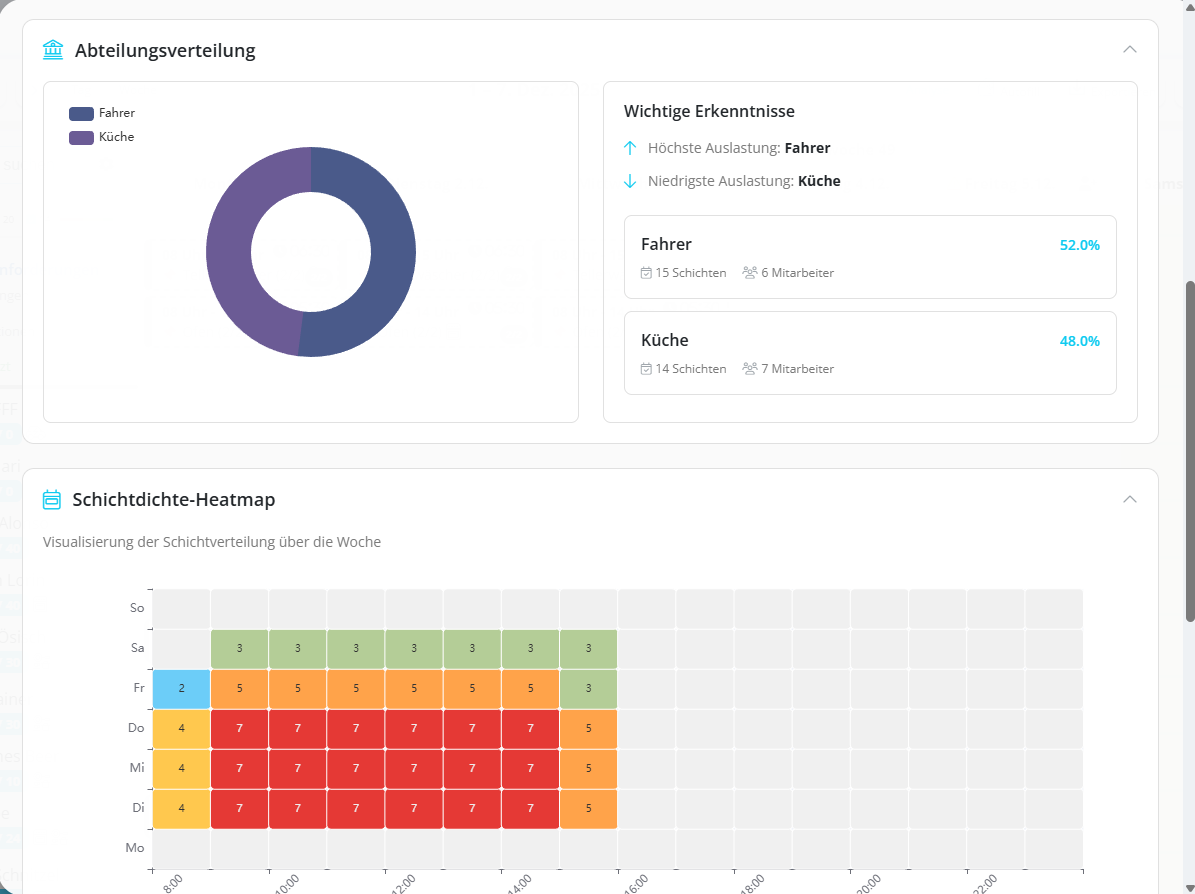
Task: Click the calendar icon next to 15 Schichten
Action: (x=646, y=273)
